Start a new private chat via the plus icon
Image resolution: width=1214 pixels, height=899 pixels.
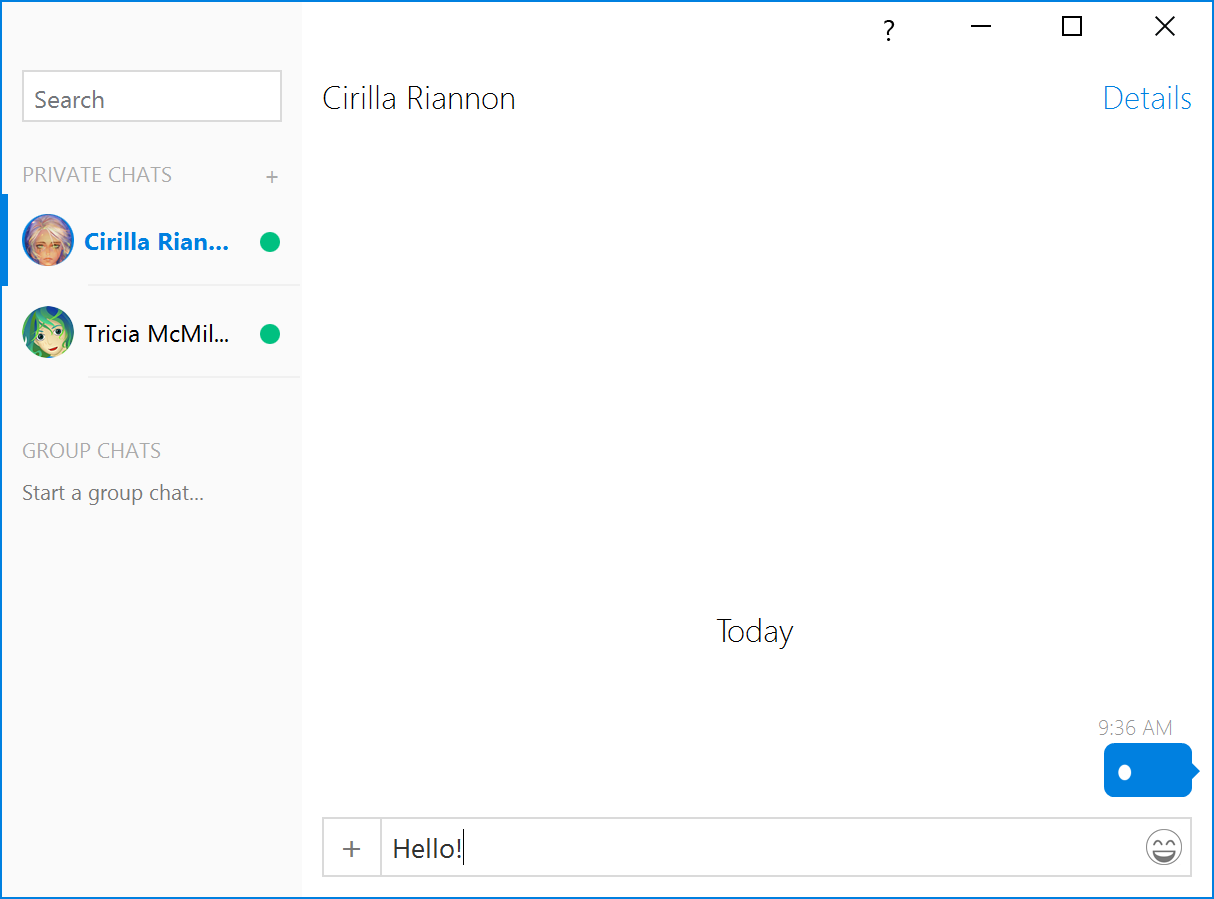coord(272,176)
